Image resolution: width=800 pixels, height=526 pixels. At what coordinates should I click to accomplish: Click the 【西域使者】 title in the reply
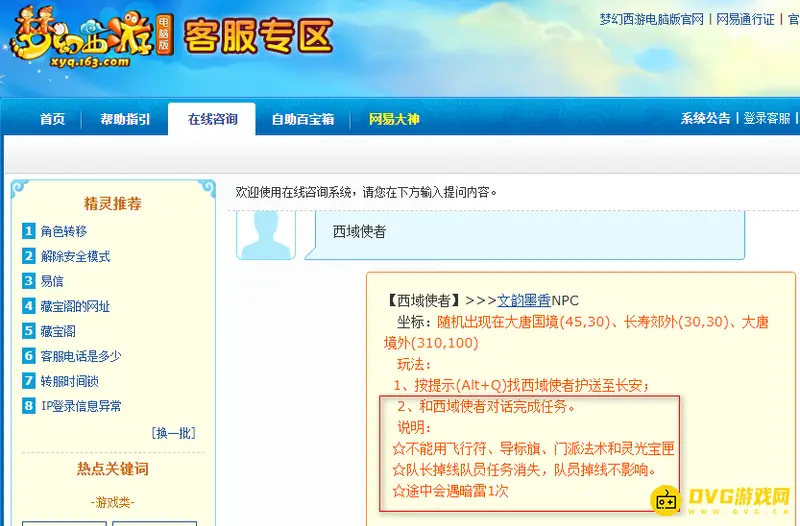point(423,300)
